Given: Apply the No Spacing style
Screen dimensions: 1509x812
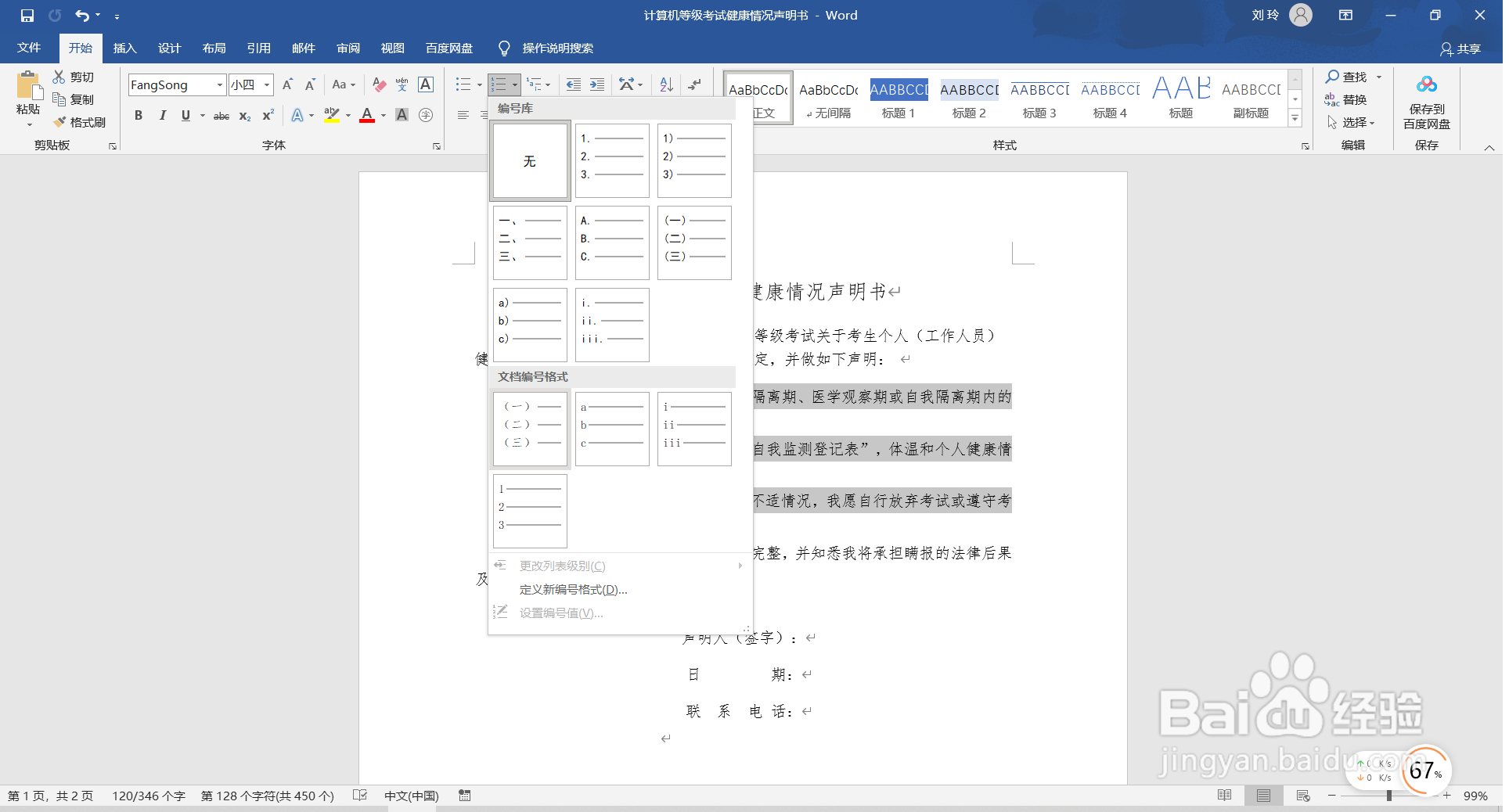Looking at the screenshot, I should click(x=828, y=99).
